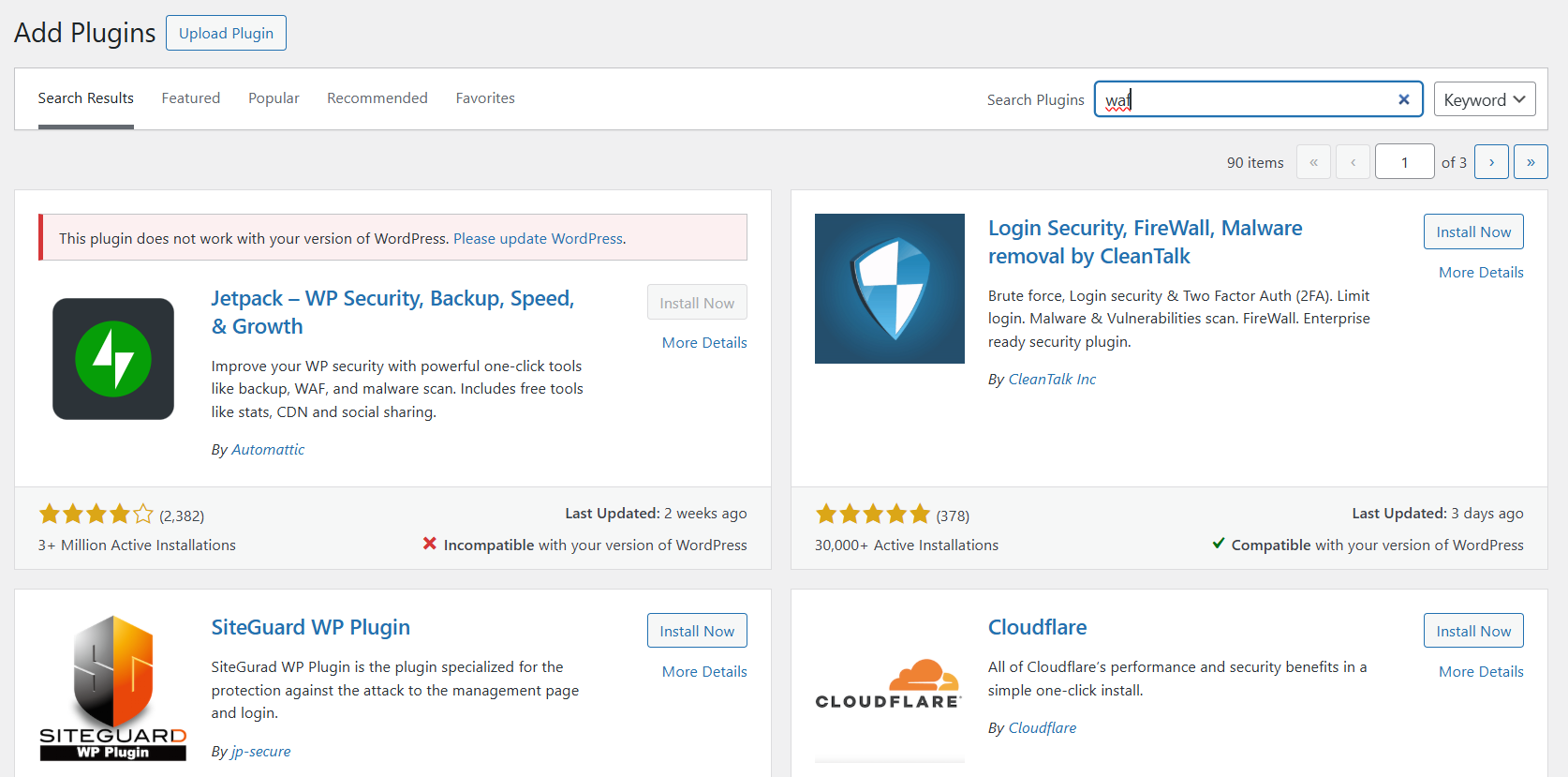Open the SiteGuard WP Plugin title link

click(x=311, y=627)
